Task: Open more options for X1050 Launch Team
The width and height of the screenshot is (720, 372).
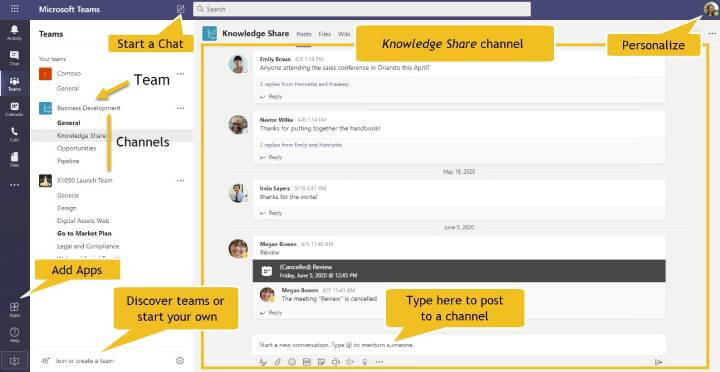Action: (x=180, y=180)
